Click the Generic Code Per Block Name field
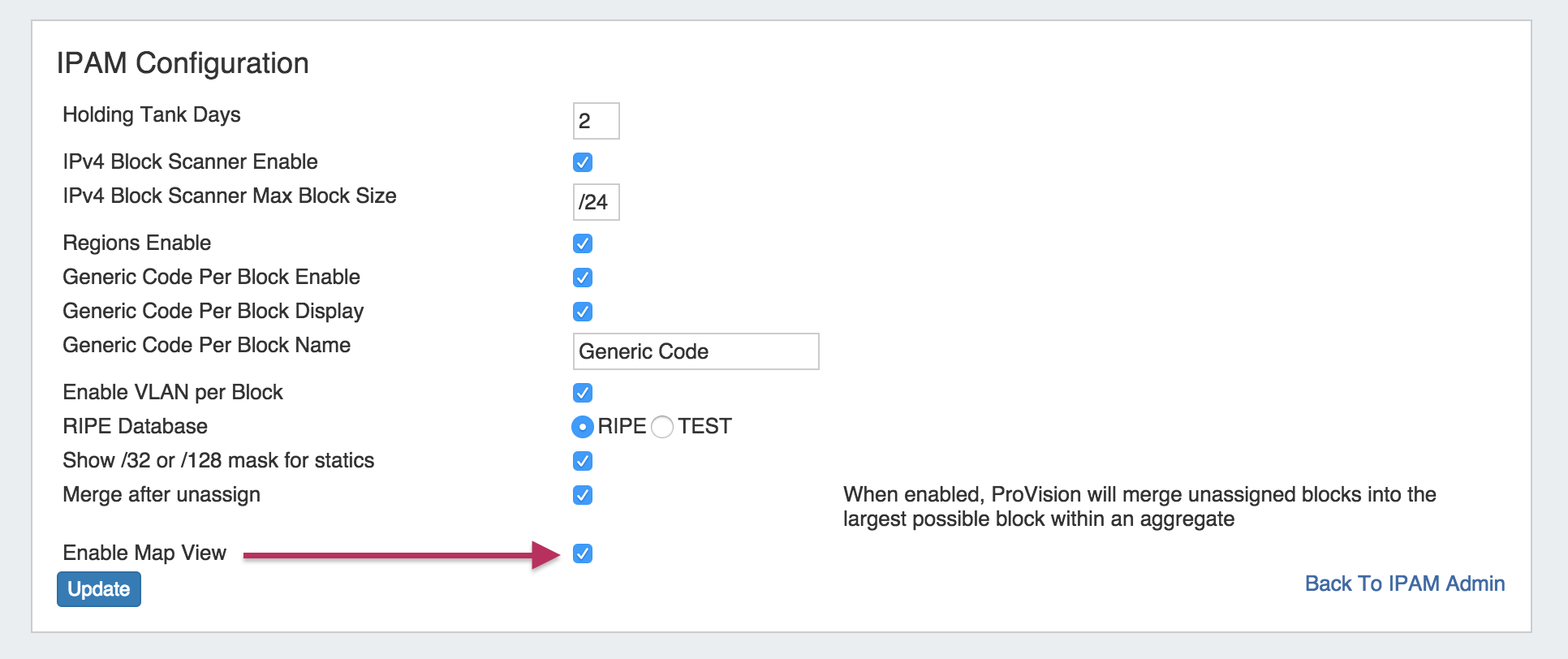The width and height of the screenshot is (1568, 659). 696,351
